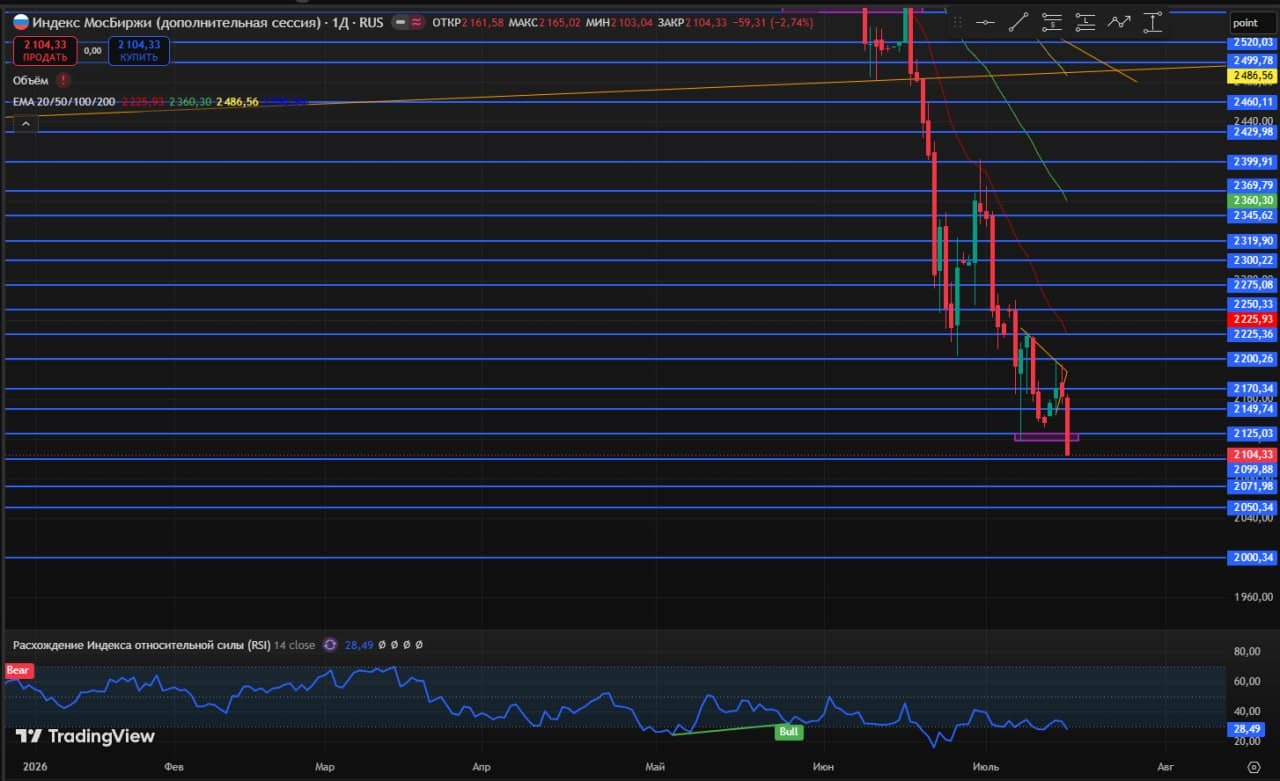Choose the zigzag arrow path tool
Viewport: 1280px width, 781px height.
click(1120, 22)
